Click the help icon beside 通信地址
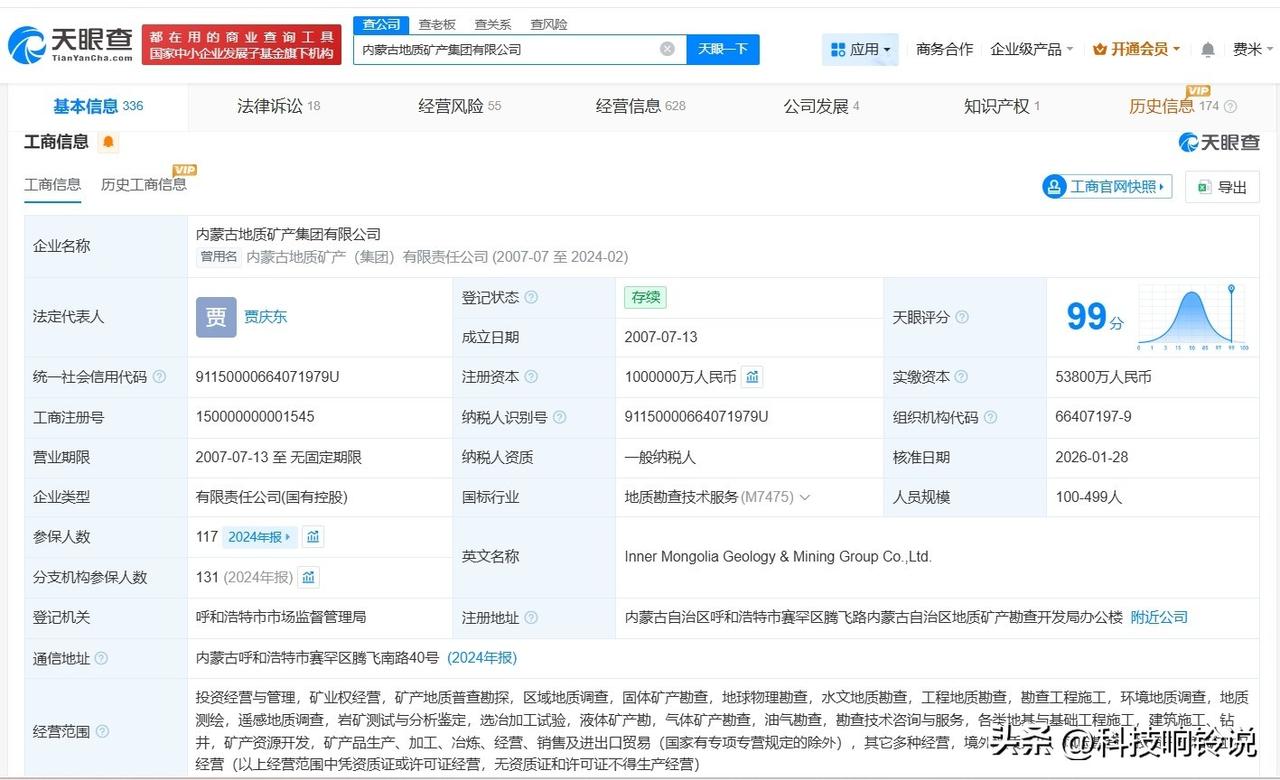This screenshot has height=780, width=1280. click(x=101, y=658)
